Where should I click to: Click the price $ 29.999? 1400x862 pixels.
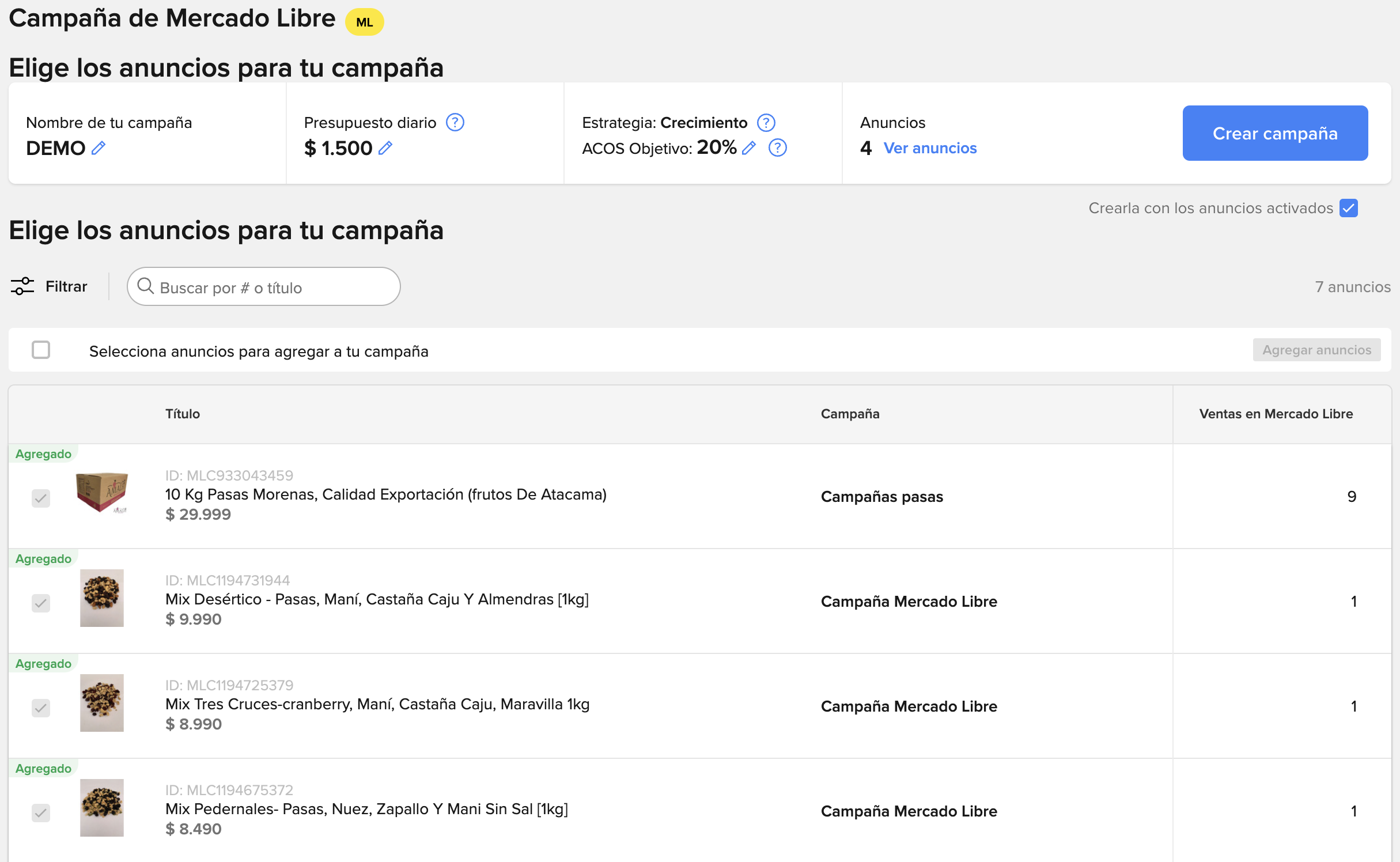point(198,514)
